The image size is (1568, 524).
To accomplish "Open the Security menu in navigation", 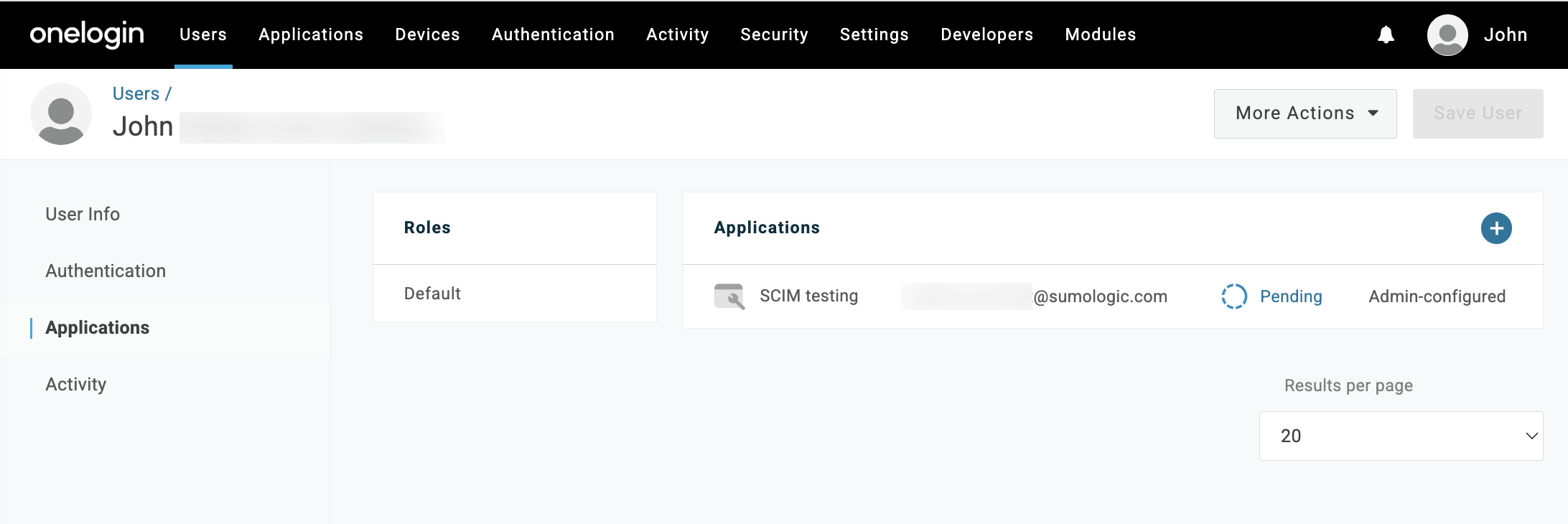I will tap(774, 34).
